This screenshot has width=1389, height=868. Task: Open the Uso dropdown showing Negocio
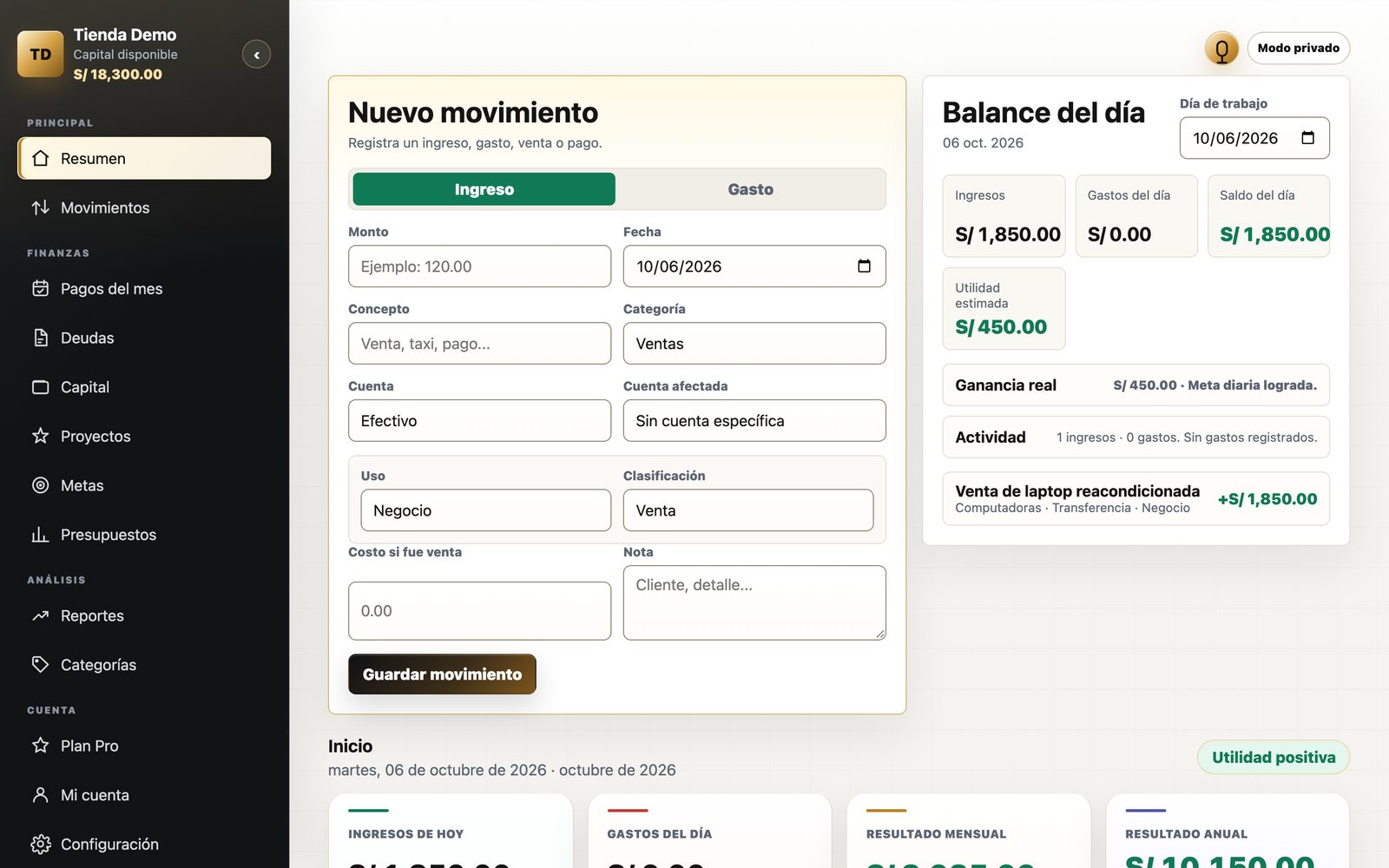pos(485,510)
